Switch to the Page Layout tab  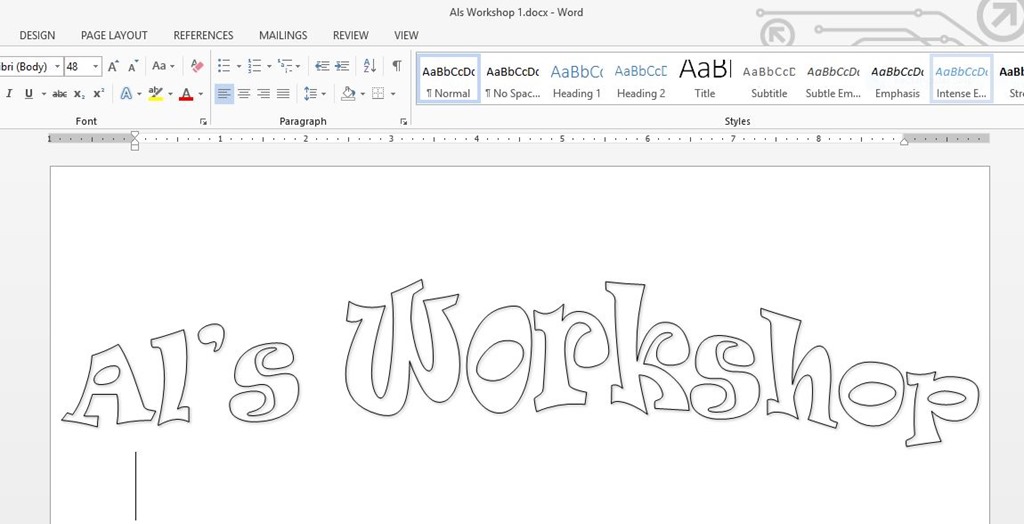pos(114,35)
